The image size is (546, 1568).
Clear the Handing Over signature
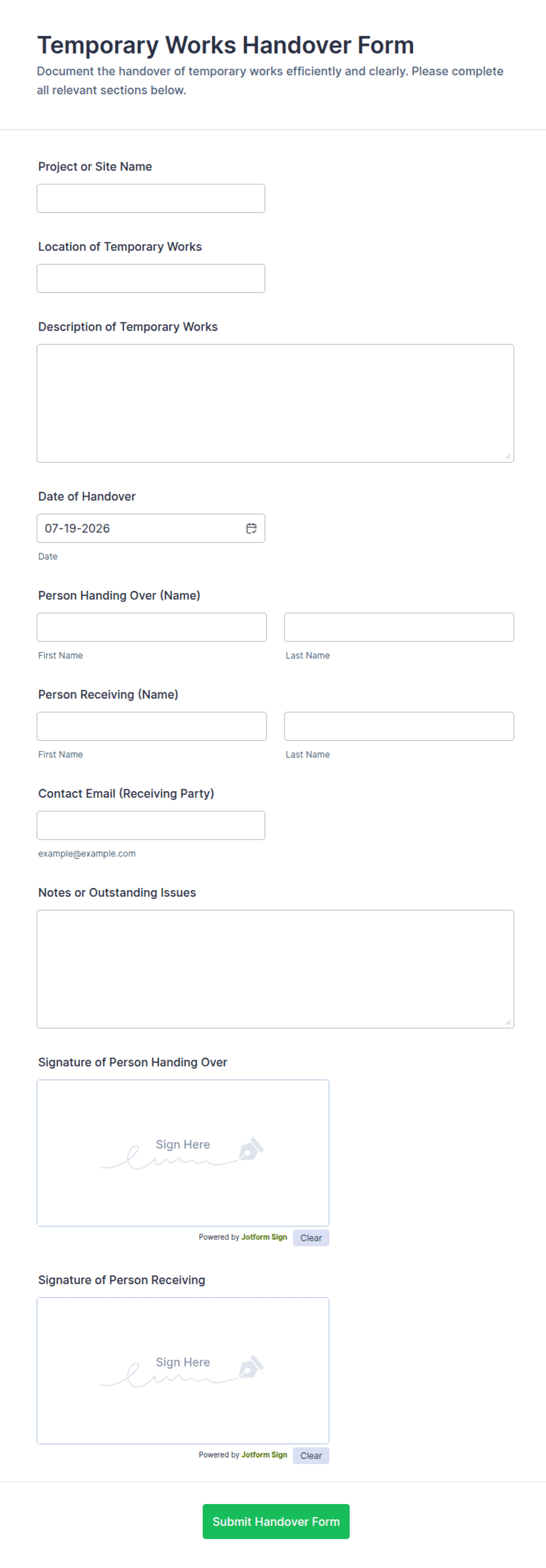click(x=311, y=1237)
